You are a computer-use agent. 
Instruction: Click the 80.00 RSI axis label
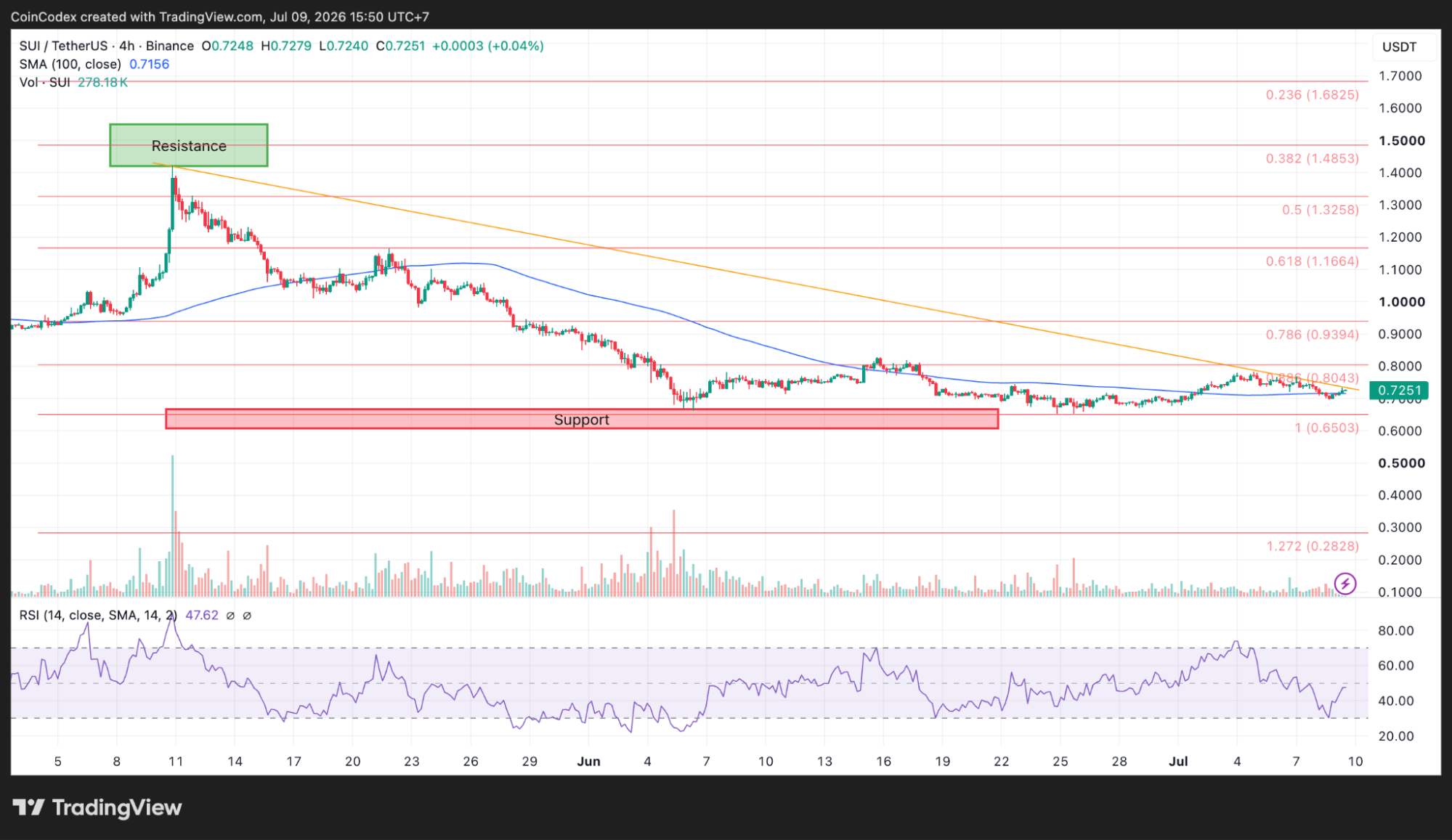pyautogui.click(x=1396, y=631)
